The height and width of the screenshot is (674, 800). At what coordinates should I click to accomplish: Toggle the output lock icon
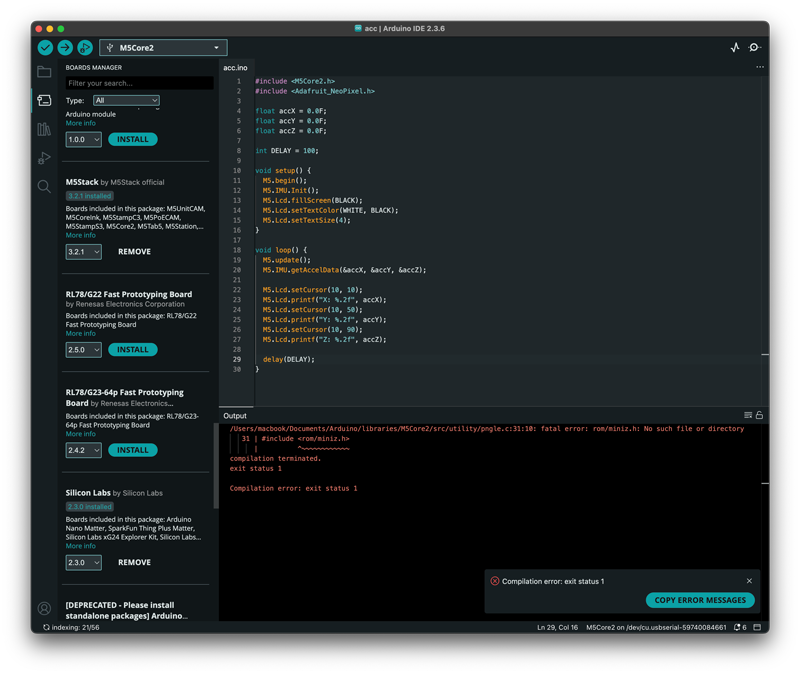coord(759,415)
